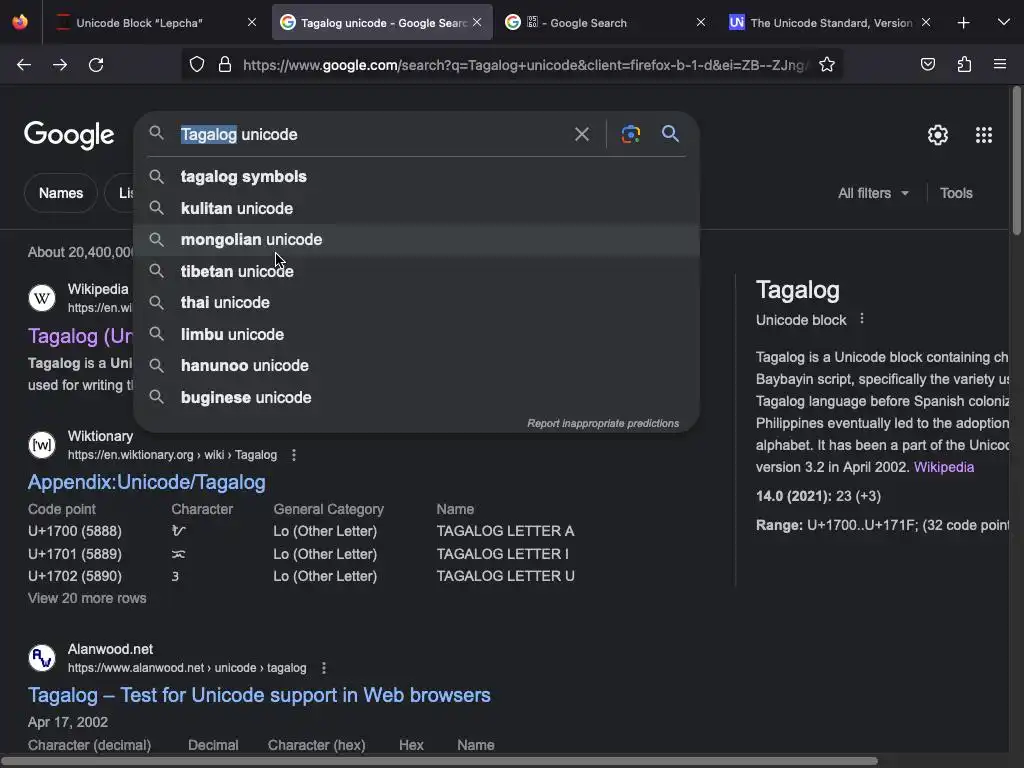Select the mongolian unicode suggestion
The height and width of the screenshot is (768, 1024).
point(417,240)
